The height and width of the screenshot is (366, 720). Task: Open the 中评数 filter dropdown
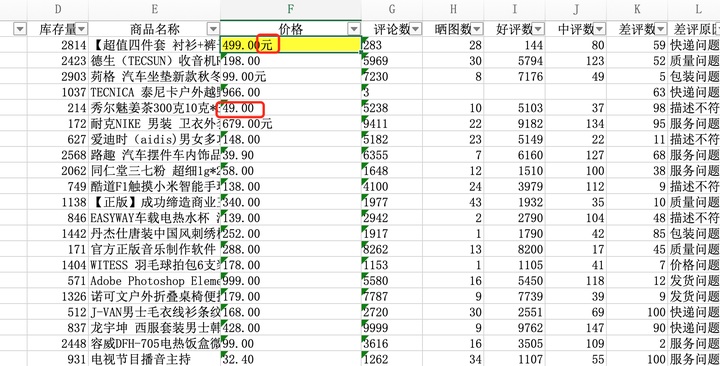pos(600,29)
